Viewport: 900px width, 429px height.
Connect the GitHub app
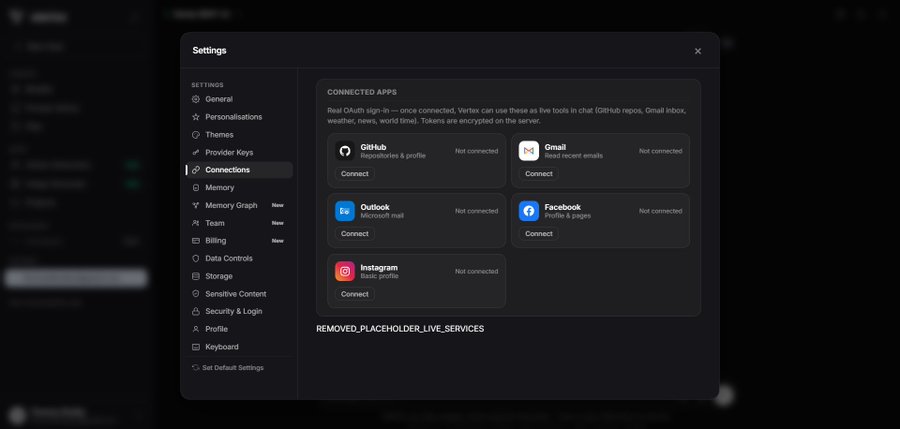(x=355, y=174)
